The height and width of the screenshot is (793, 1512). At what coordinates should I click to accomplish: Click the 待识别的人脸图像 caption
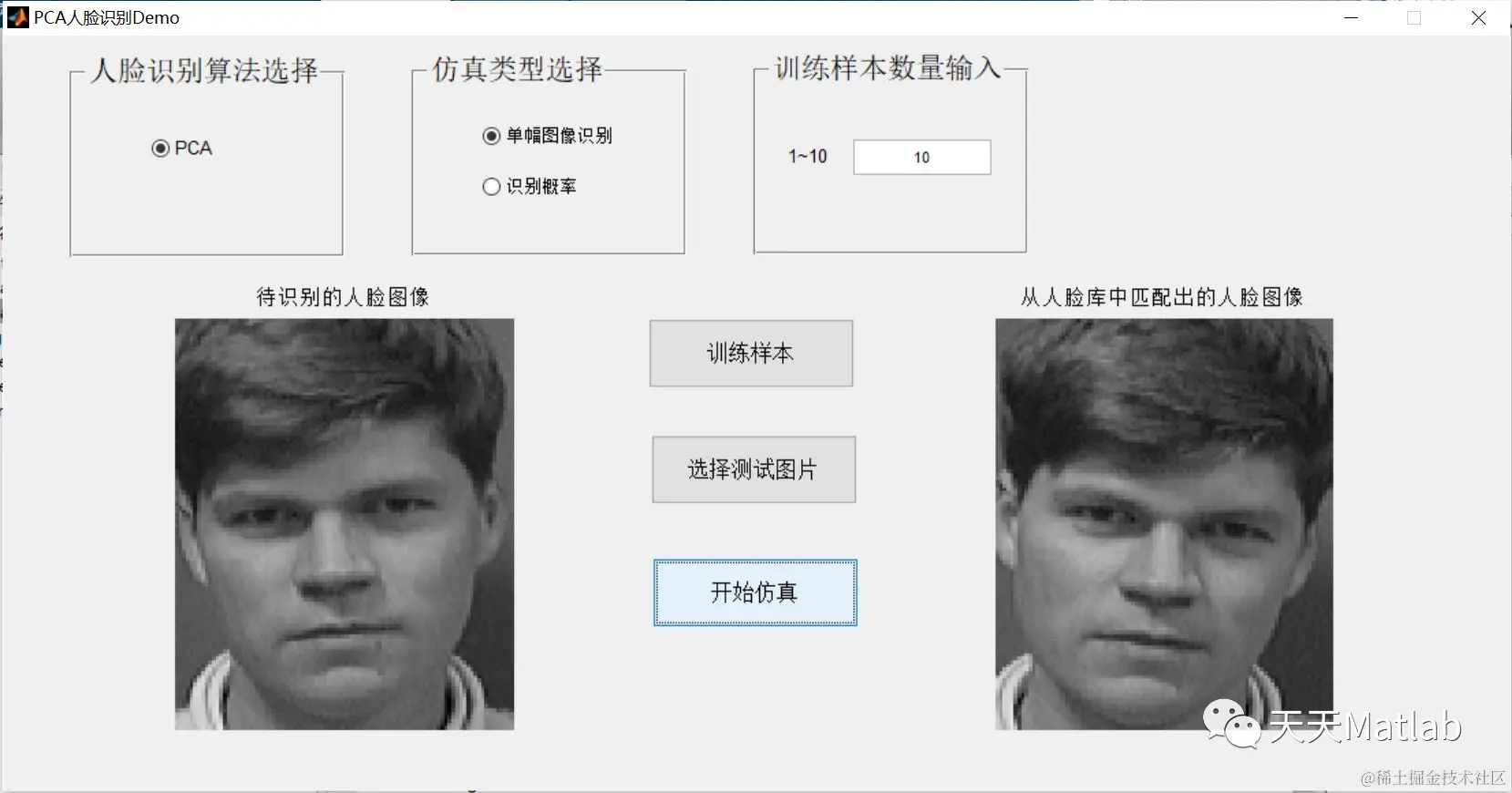pyautogui.click(x=343, y=297)
